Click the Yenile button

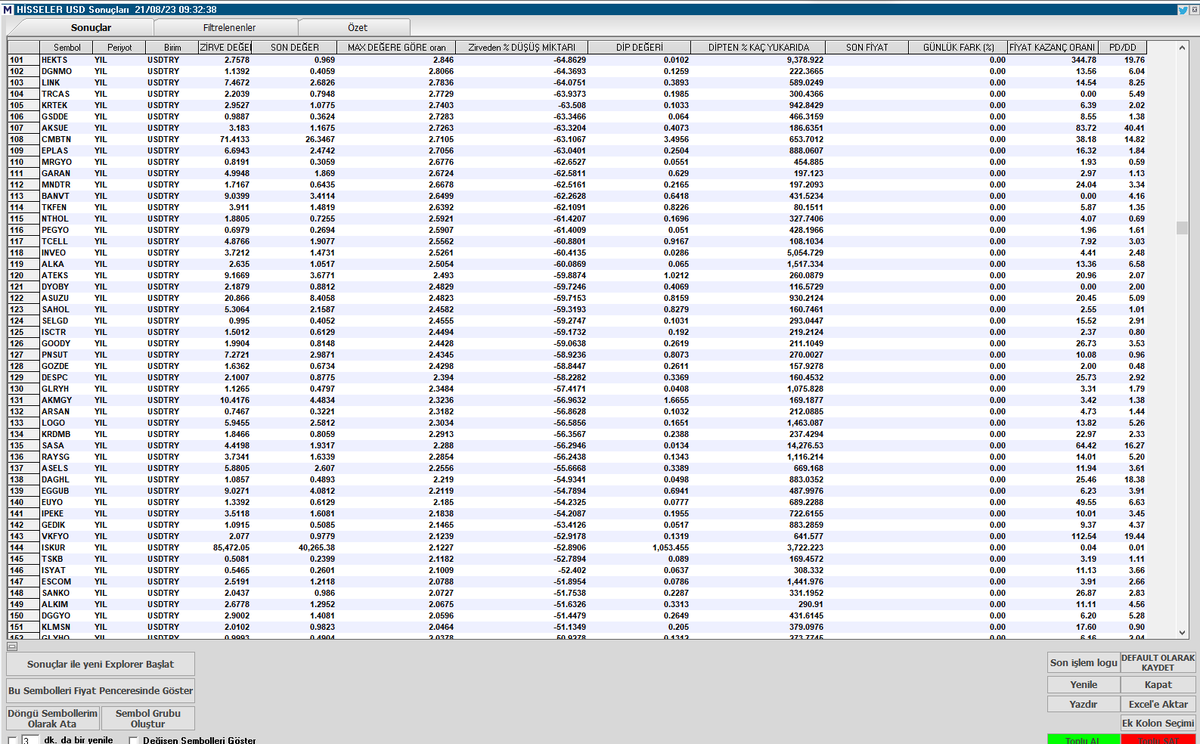click(x=1083, y=685)
